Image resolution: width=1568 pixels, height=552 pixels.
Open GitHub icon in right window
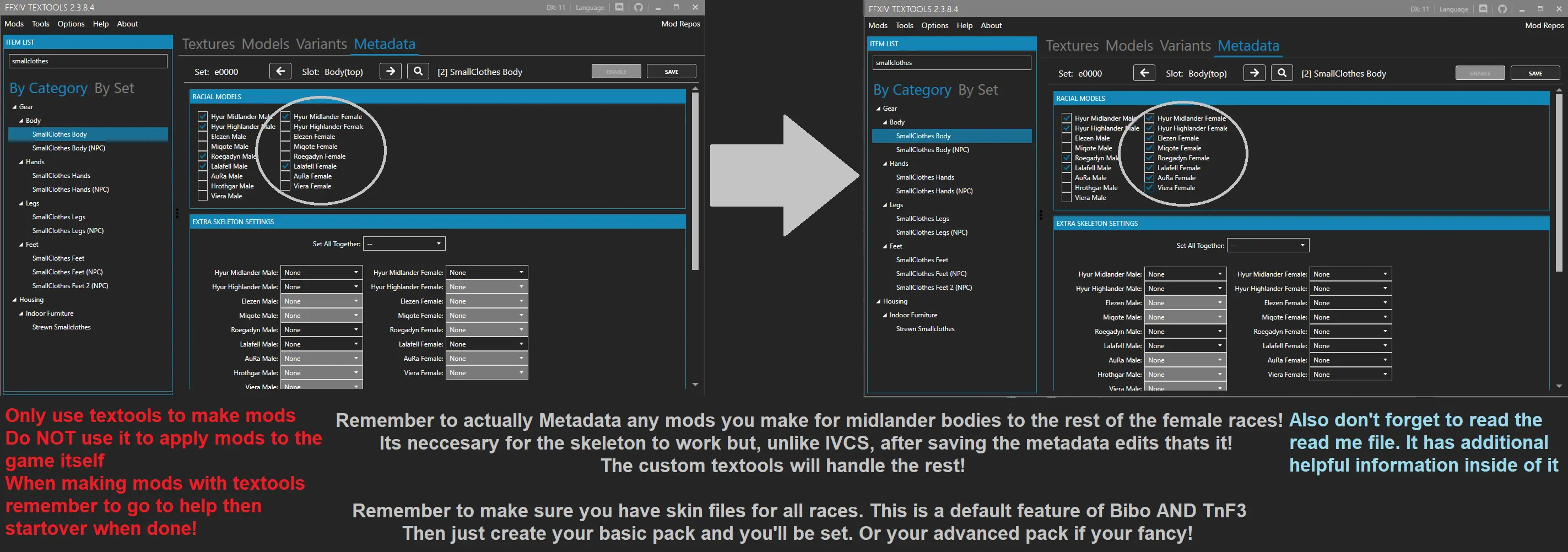(1502, 9)
